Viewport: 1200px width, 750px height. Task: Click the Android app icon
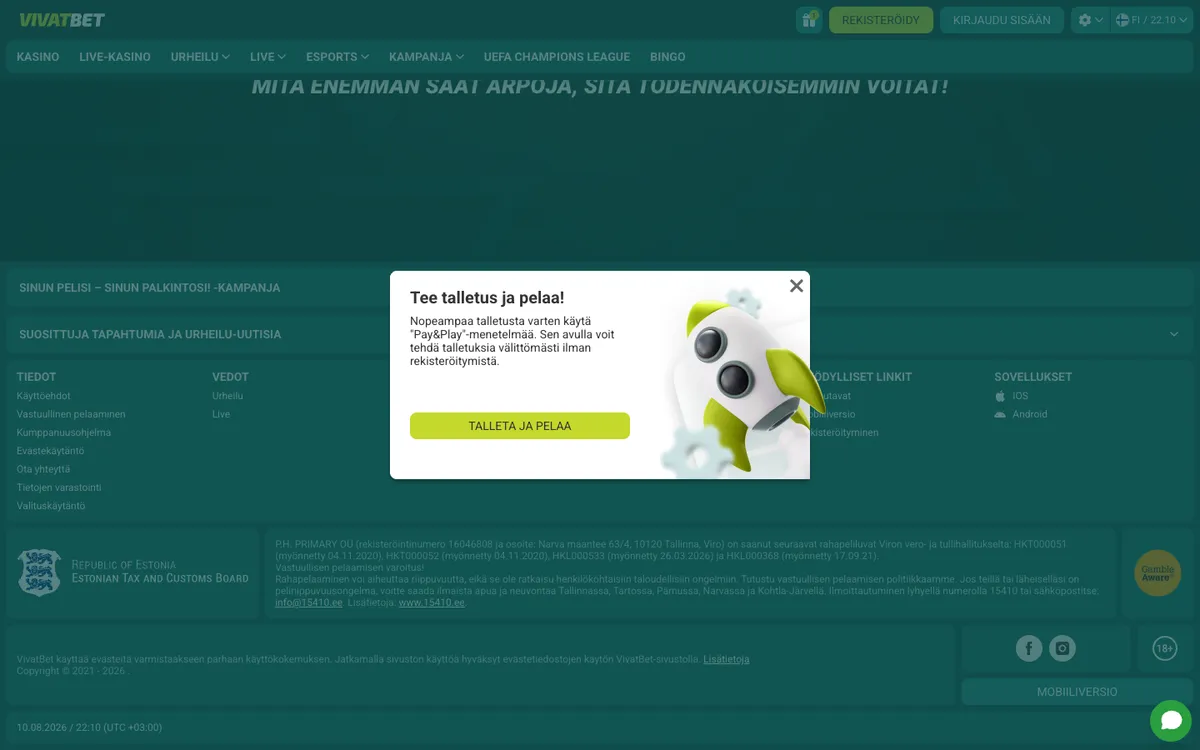point(1000,414)
